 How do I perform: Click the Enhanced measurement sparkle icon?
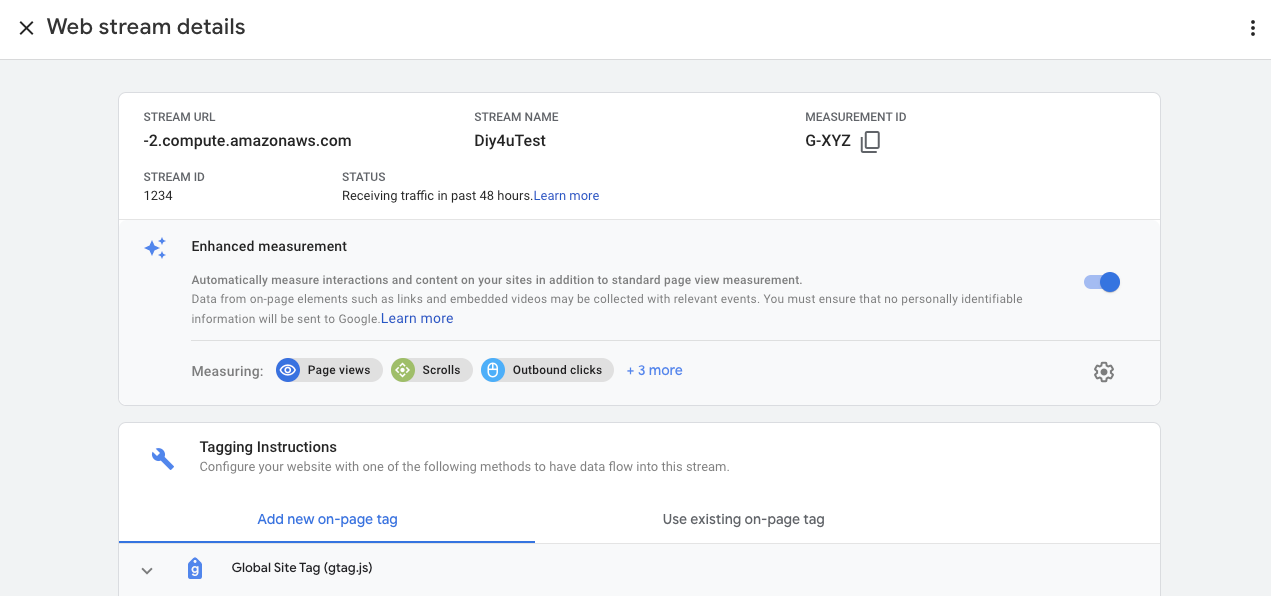click(155, 248)
